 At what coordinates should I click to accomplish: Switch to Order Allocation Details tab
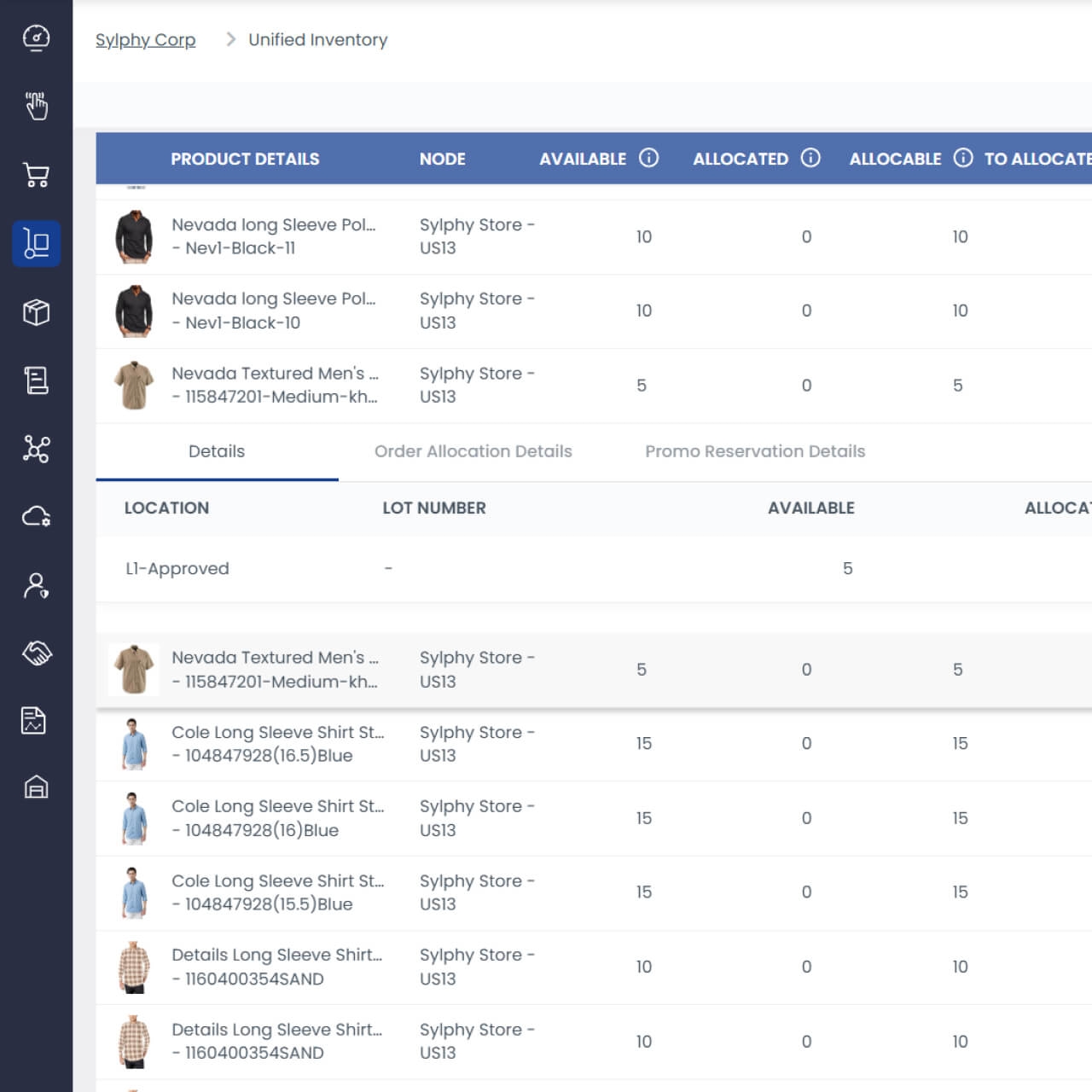pyautogui.click(x=473, y=451)
